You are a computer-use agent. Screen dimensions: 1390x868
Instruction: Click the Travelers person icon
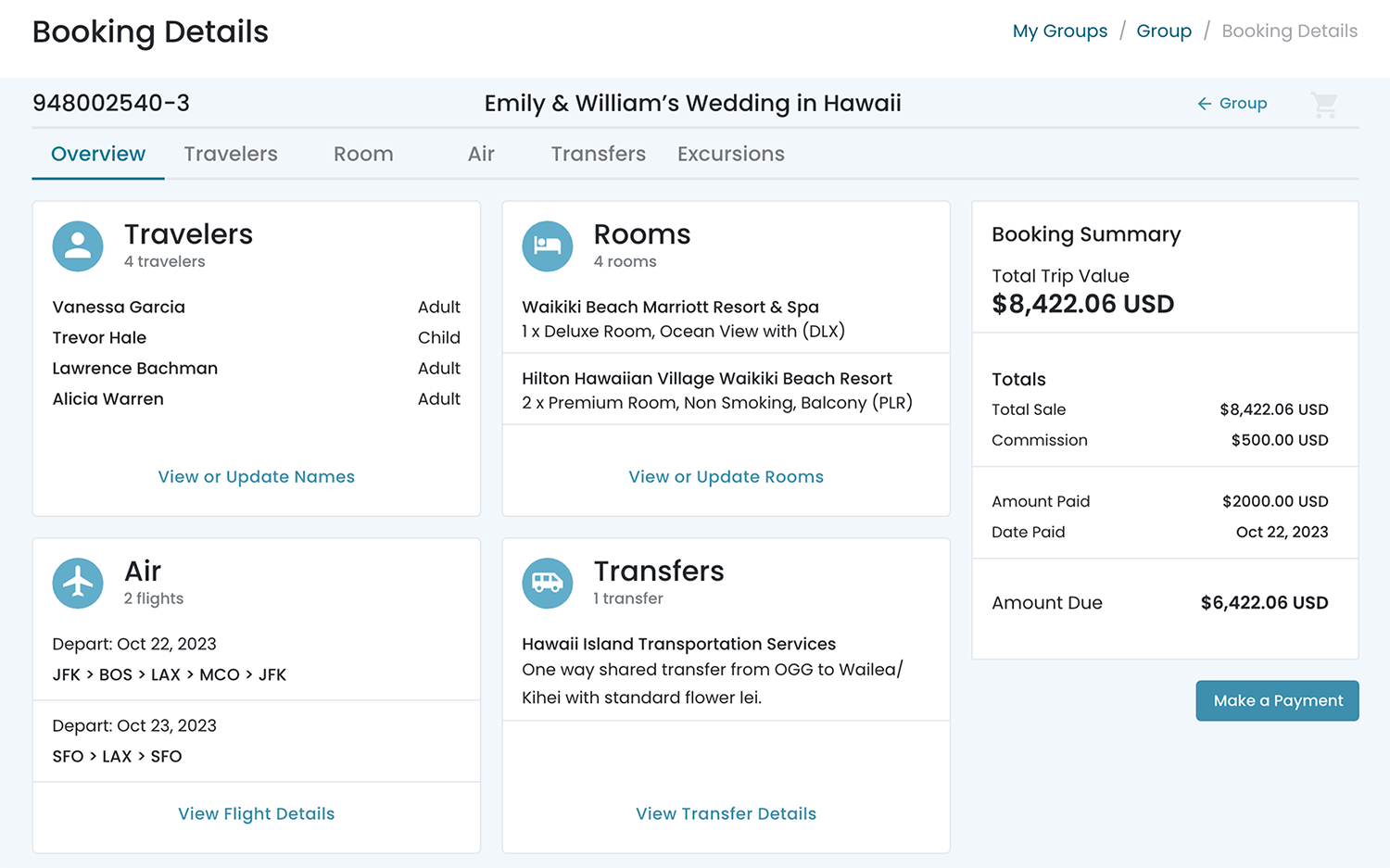pyautogui.click(x=78, y=246)
